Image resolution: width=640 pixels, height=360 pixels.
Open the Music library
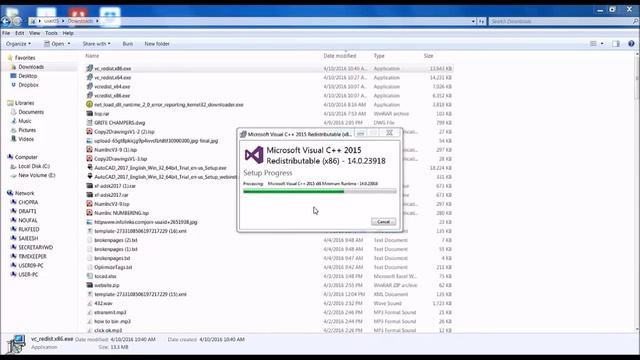[x=25, y=121]
